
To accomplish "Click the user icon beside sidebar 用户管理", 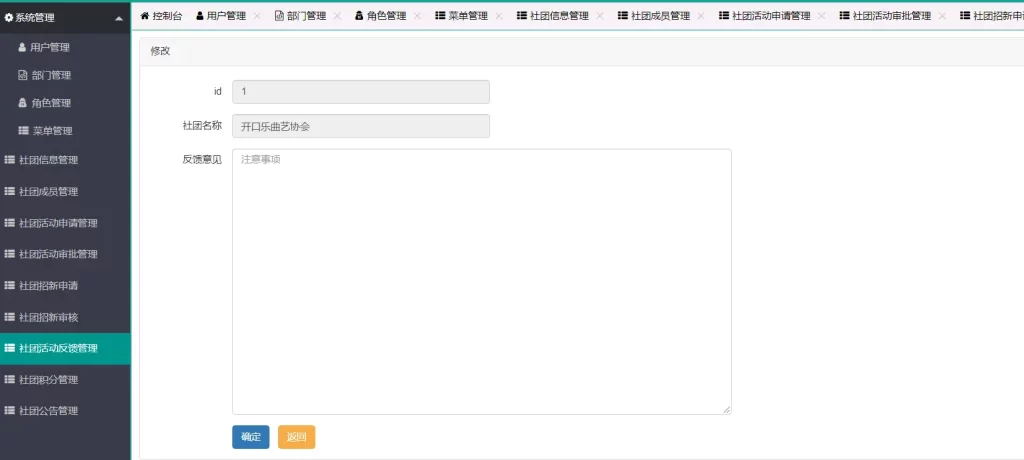I will (x=22, y=47).
